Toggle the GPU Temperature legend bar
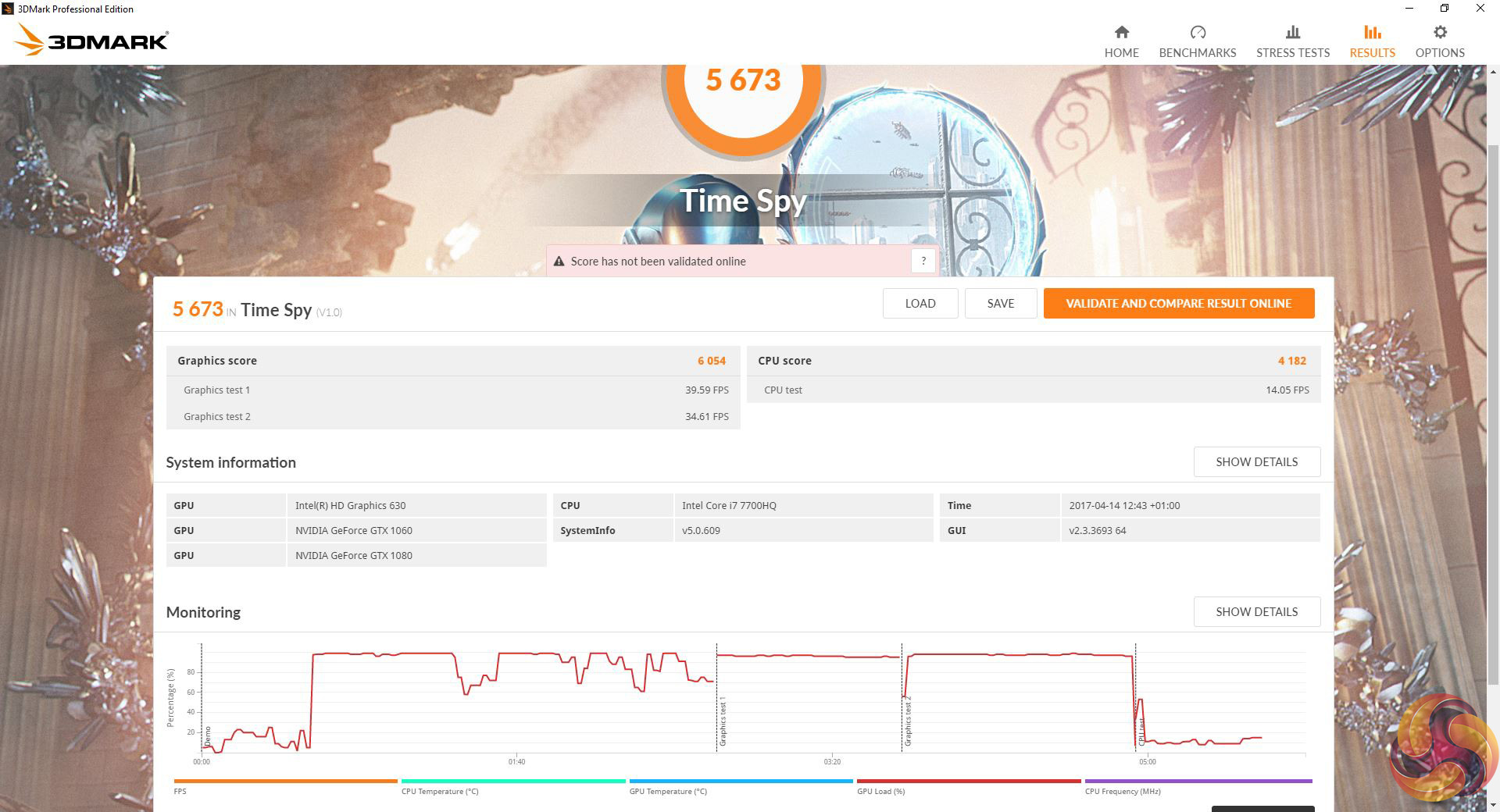 tap(741, 781)
